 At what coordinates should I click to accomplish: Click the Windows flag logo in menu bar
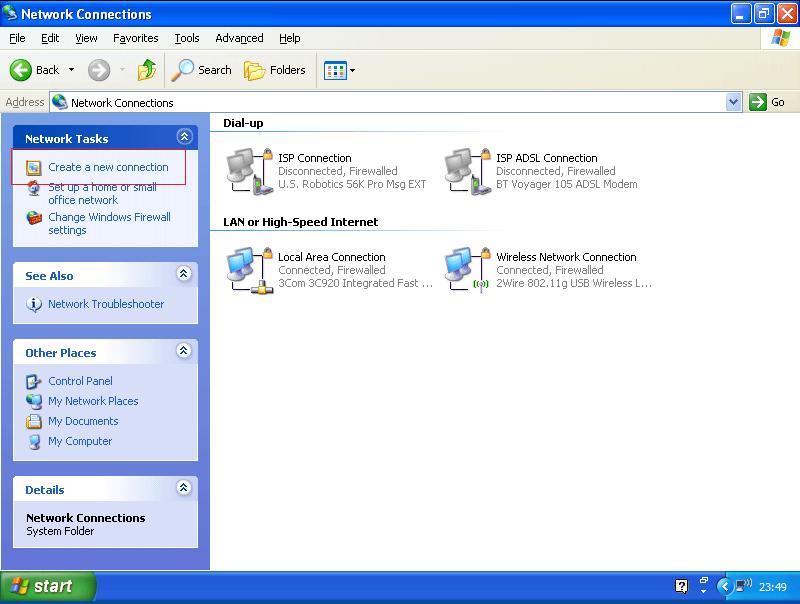780,38
